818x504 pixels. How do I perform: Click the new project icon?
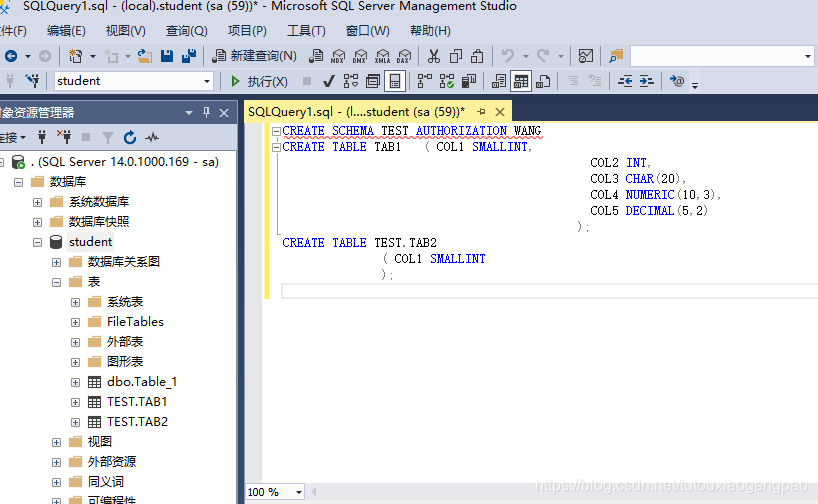pyautogui.click(x=76, y=56)
